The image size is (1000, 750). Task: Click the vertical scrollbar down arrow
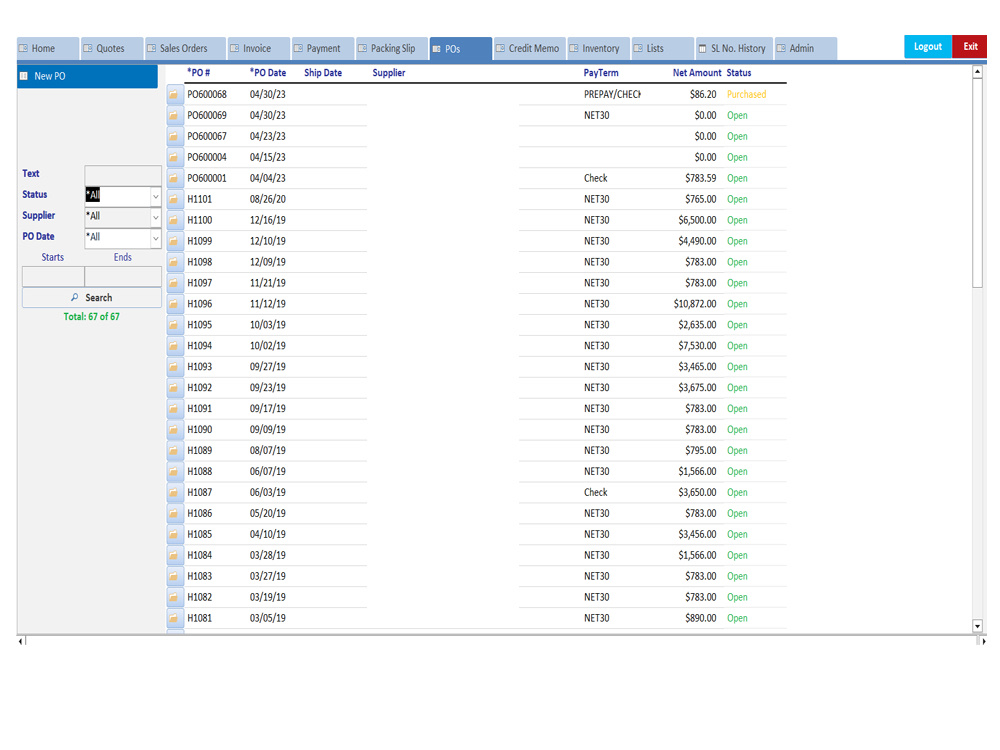click(x=977, y=626)
